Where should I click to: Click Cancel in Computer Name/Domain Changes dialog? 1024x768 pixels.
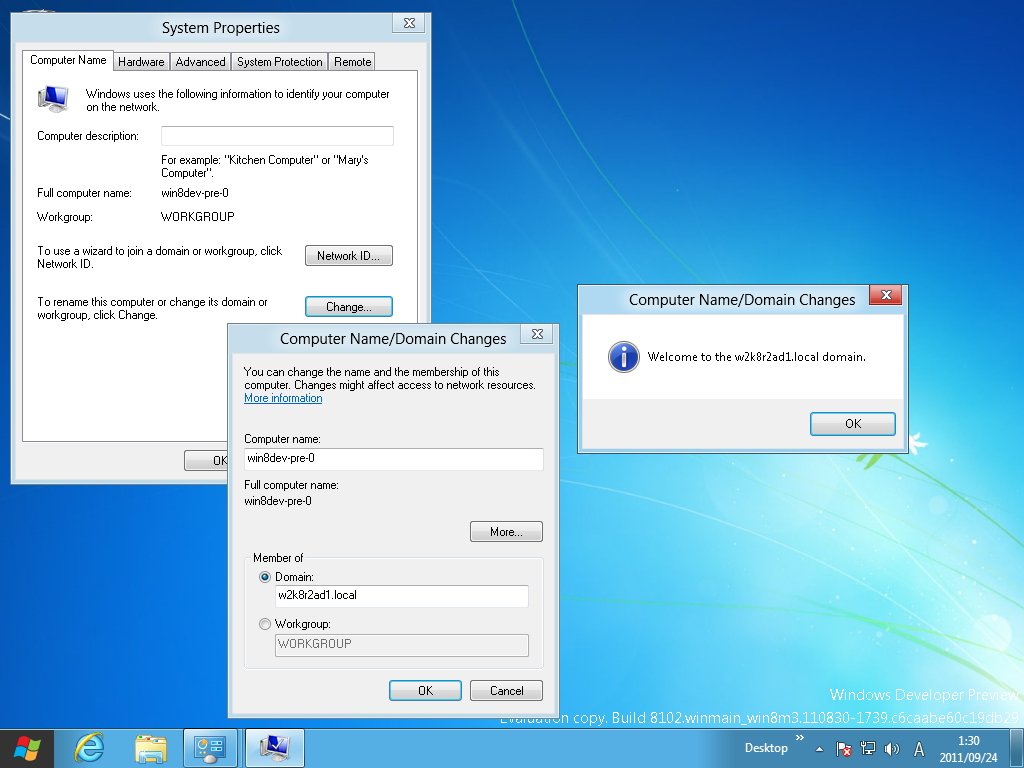[506, 691]
